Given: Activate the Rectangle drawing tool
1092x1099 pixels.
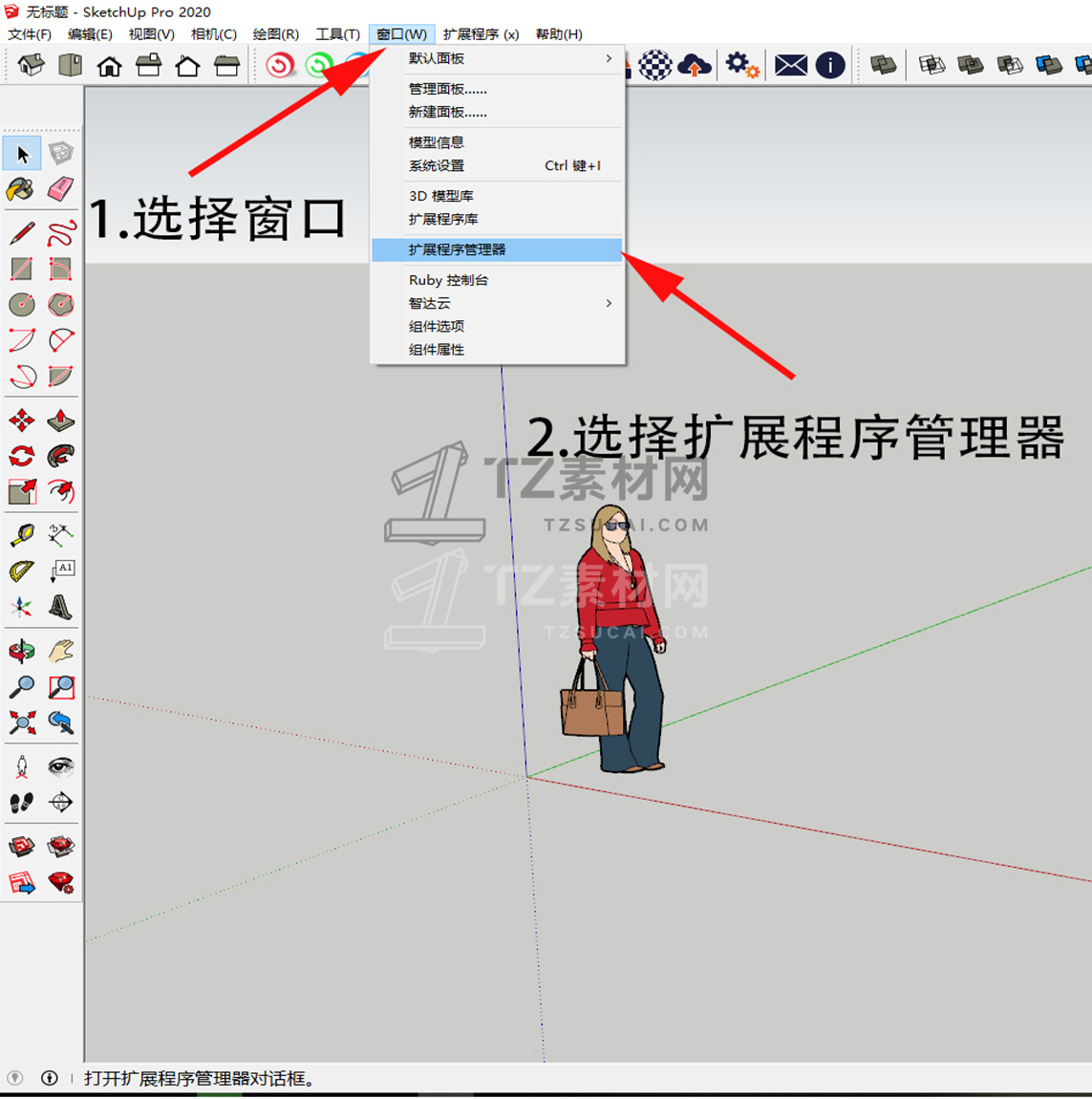Looking at the screenshot, I should pyautogui.click(x=22, y=269).
